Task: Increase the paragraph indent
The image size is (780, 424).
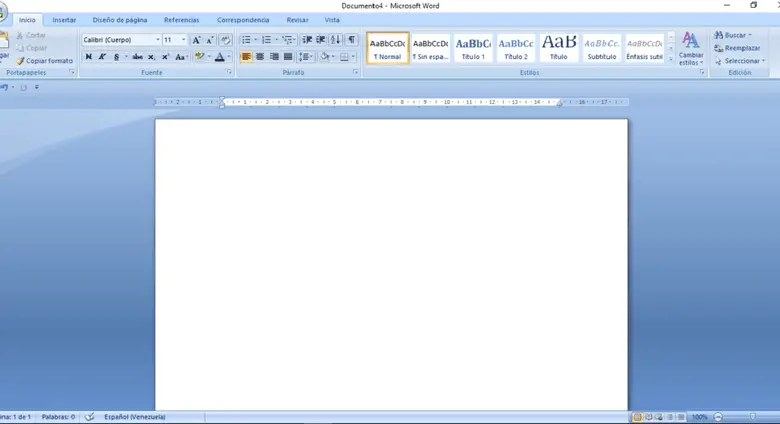Action: tap(321, 40)
